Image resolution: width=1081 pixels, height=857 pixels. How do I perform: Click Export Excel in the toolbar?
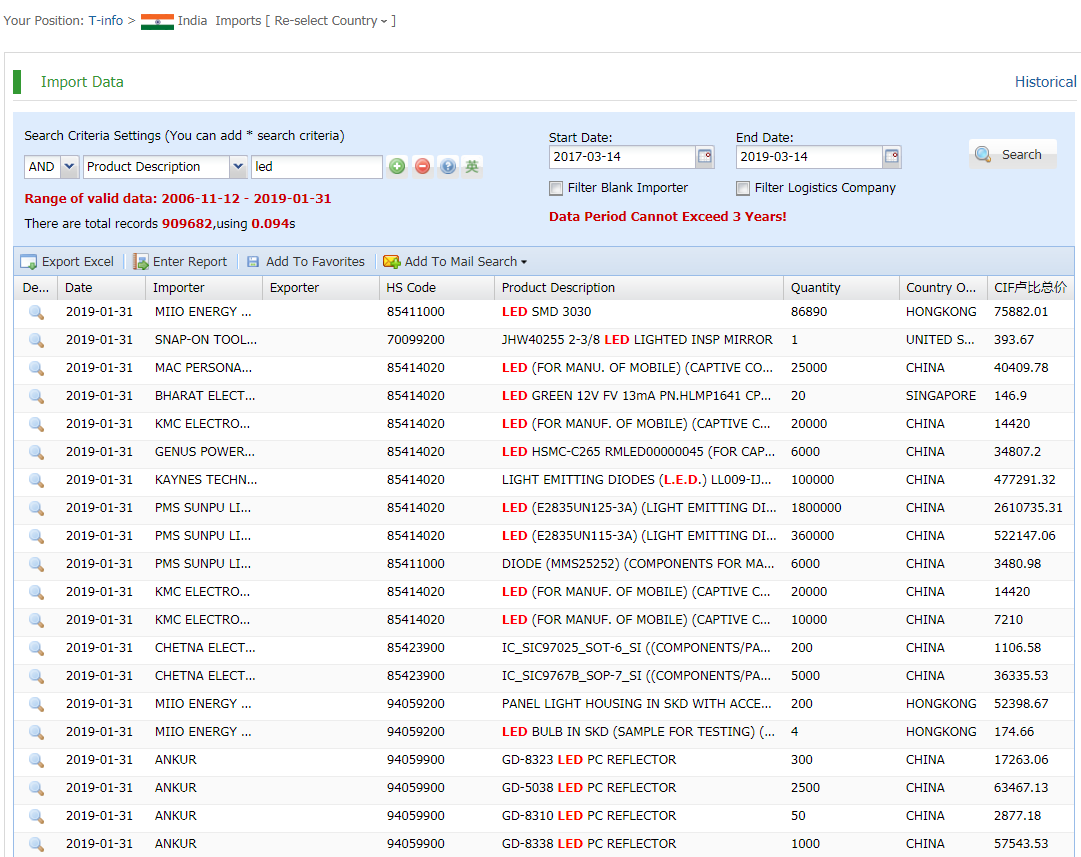(67, 262)
